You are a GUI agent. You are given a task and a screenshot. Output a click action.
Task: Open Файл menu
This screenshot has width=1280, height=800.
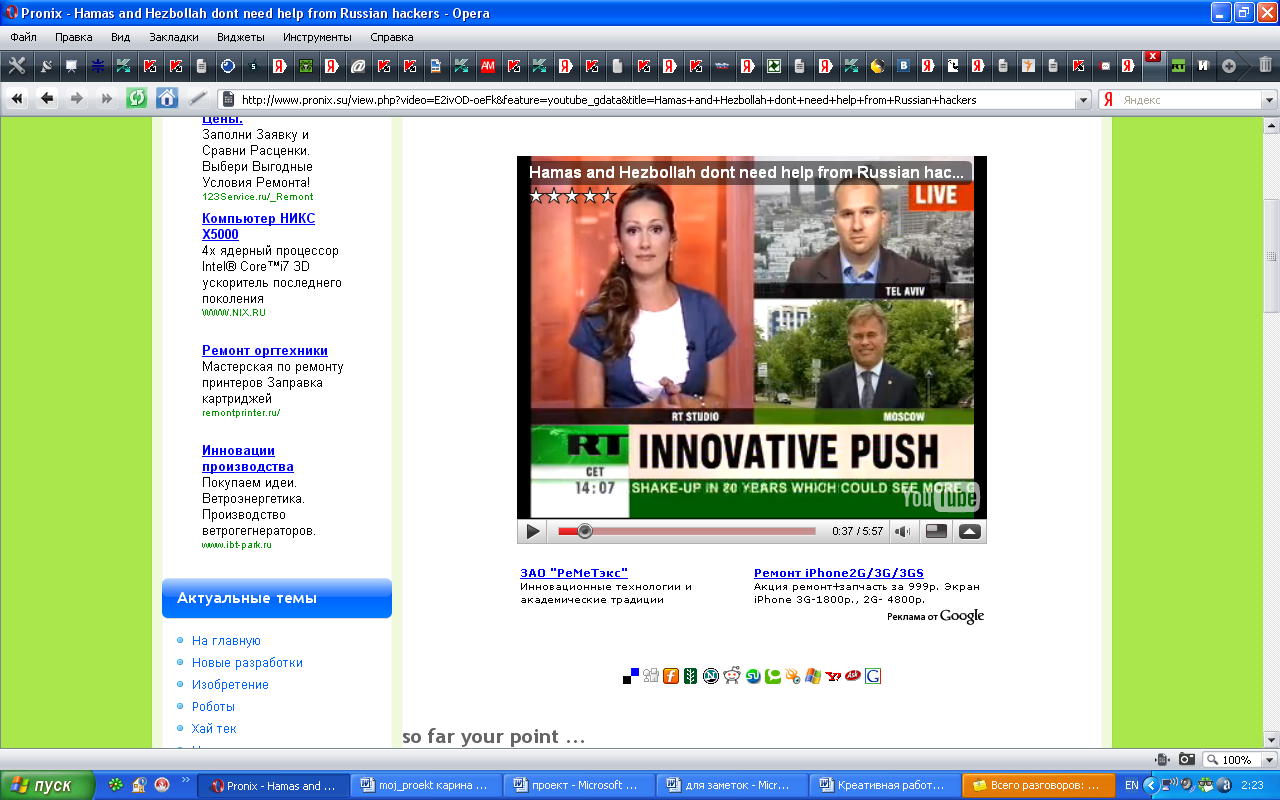pos(23,37)
